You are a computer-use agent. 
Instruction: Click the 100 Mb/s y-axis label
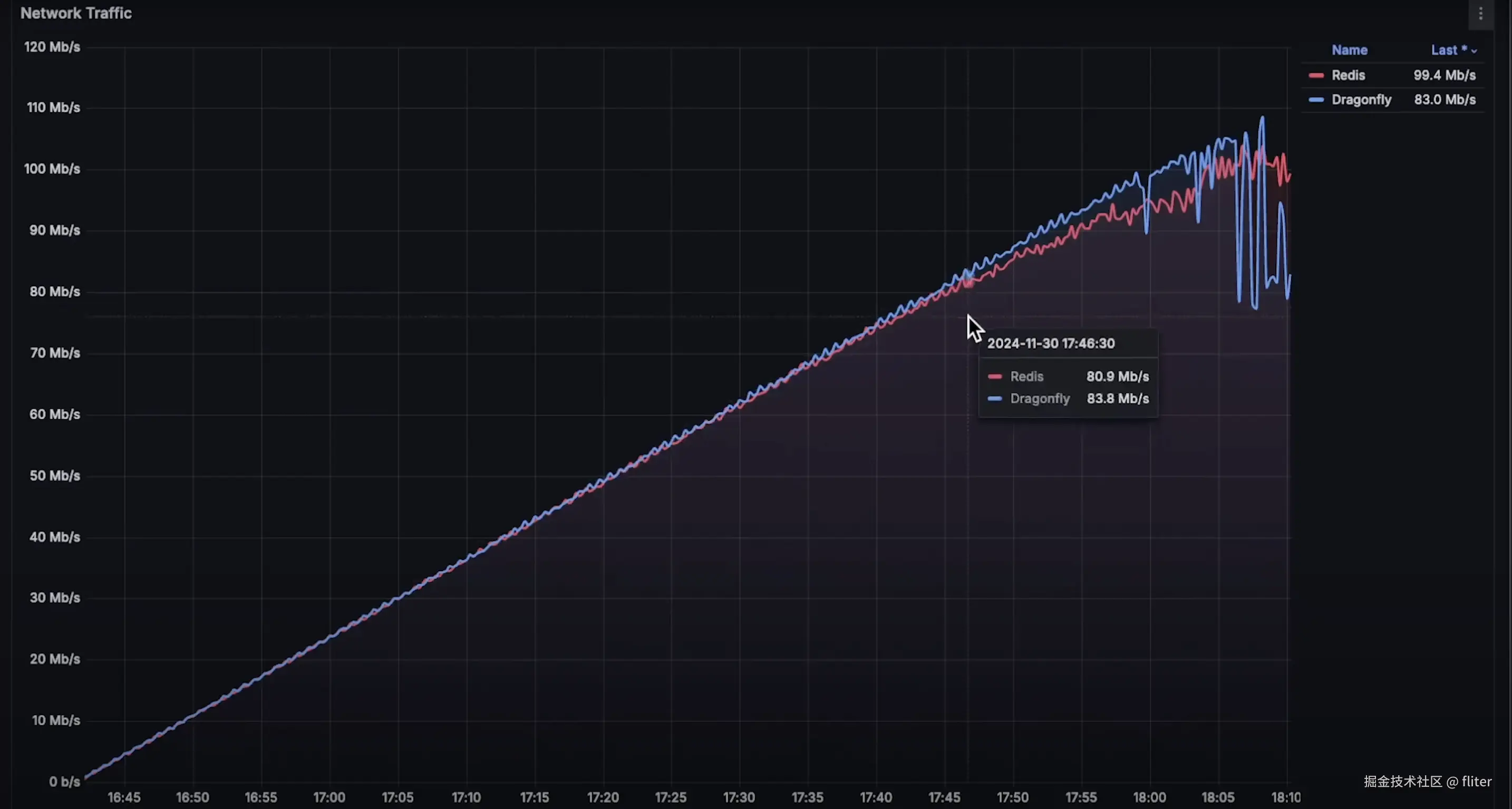(x=52, y=169)
